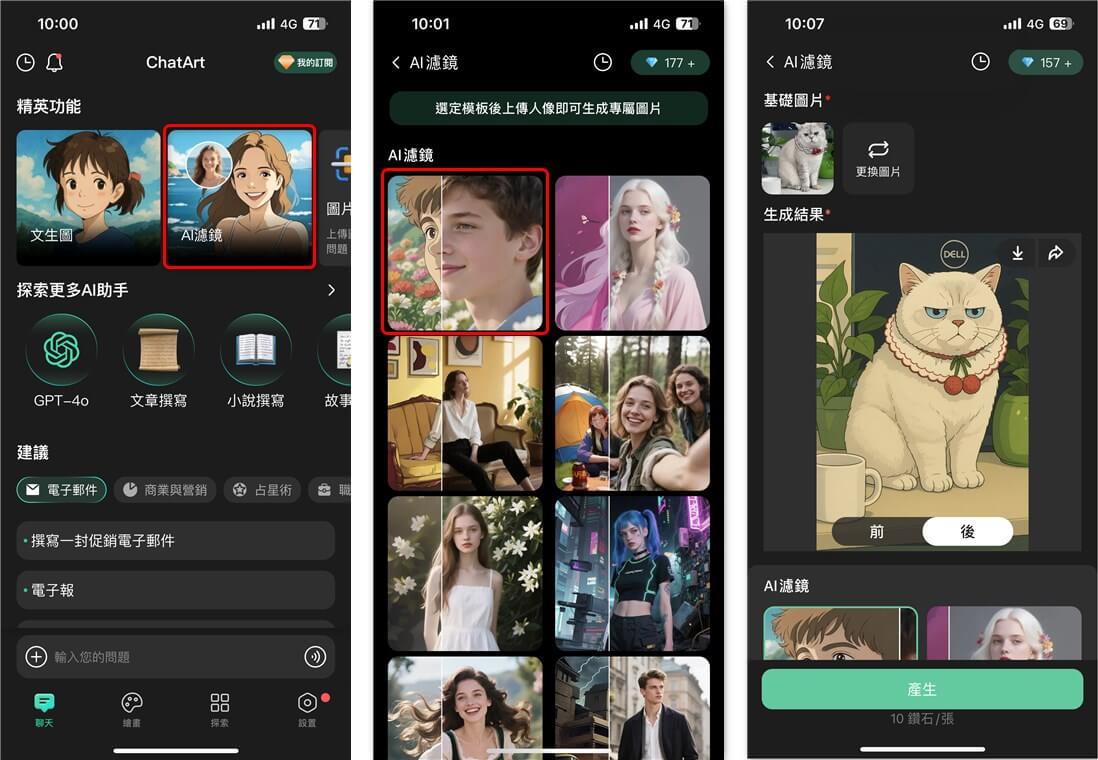1098x760 pixels.
Task: Go back from the AI濾鏡 template list
Action: (x=396, y=62)
